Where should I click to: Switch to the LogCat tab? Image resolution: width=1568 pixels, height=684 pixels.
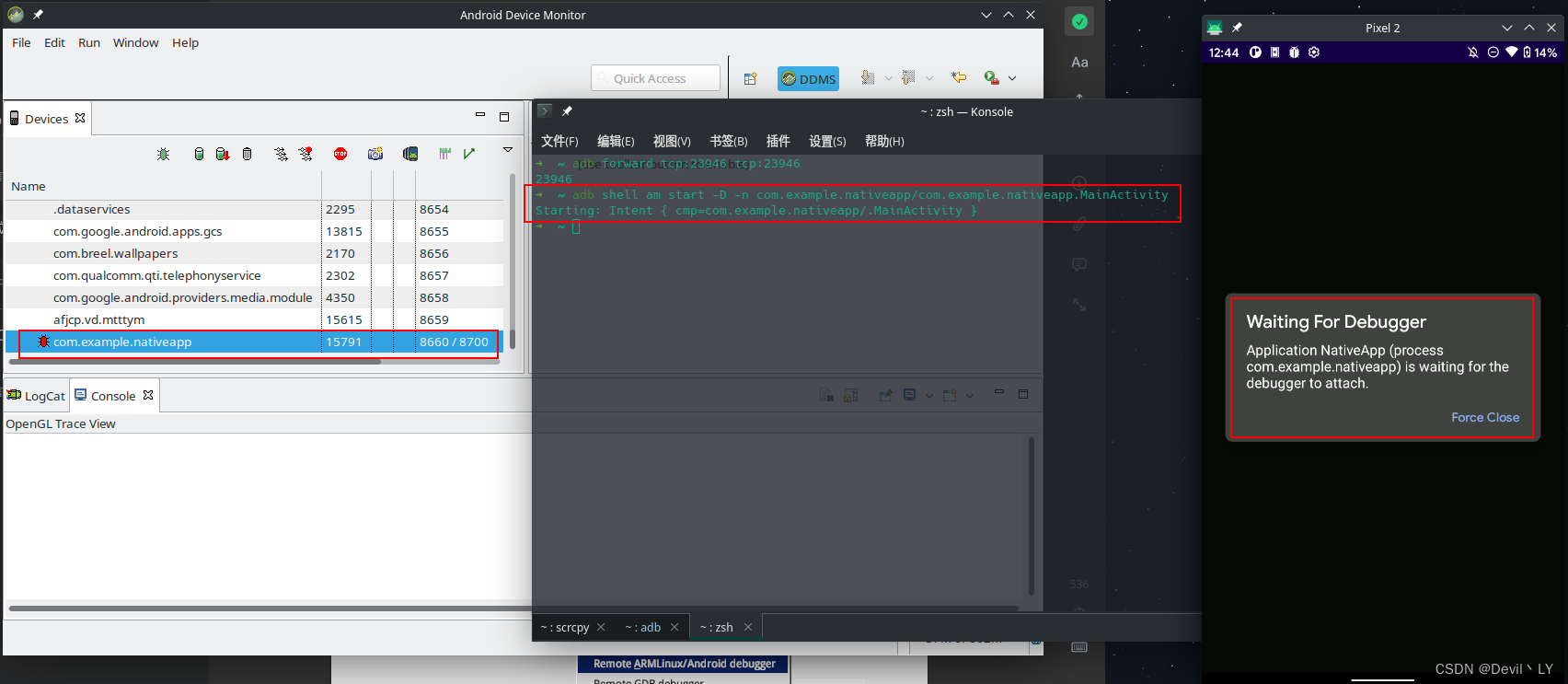point(37,396)
